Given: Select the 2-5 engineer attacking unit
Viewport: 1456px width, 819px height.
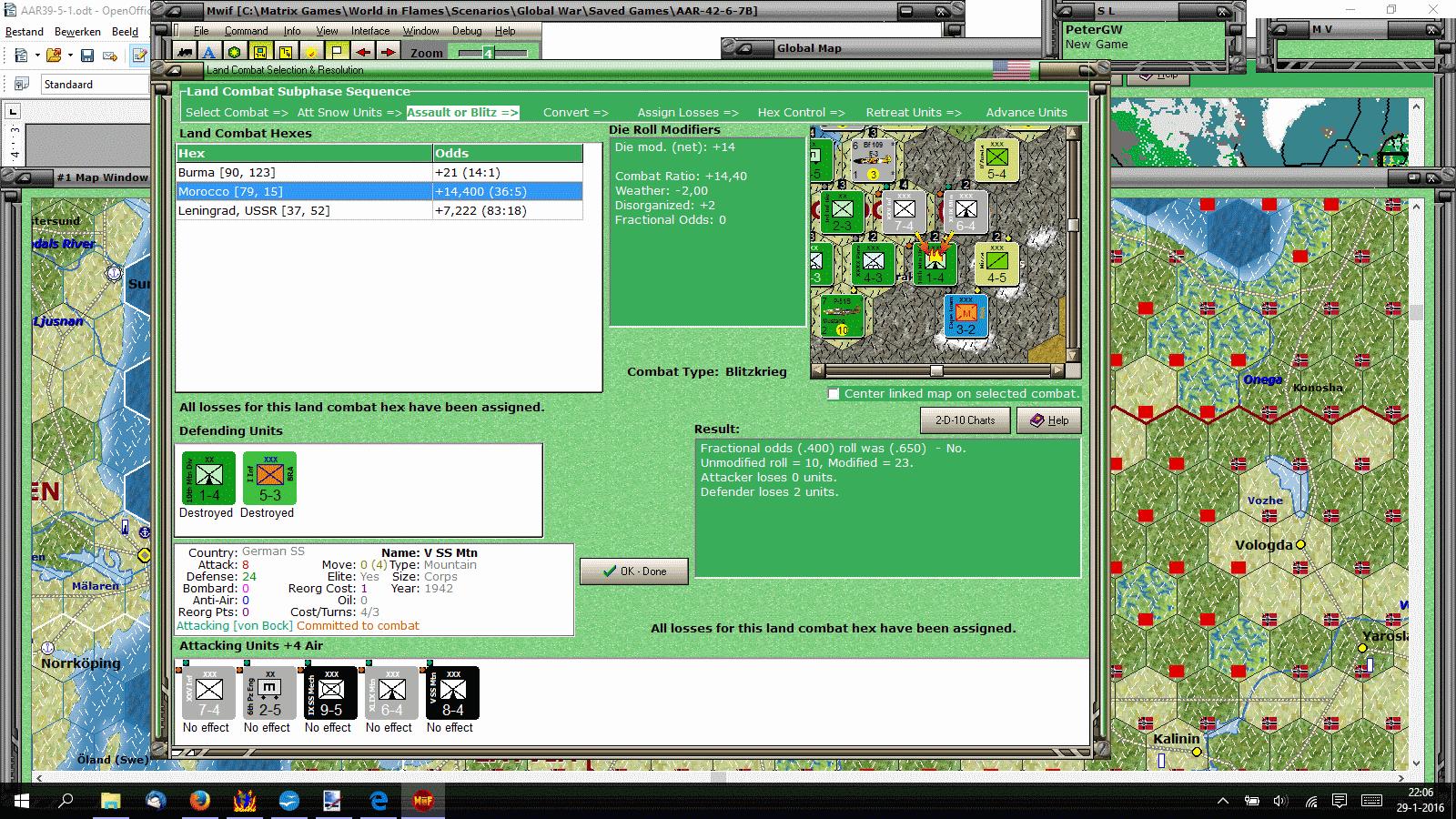Looking at the screenshot, I should pyautogui.click(x=269, y=693).
